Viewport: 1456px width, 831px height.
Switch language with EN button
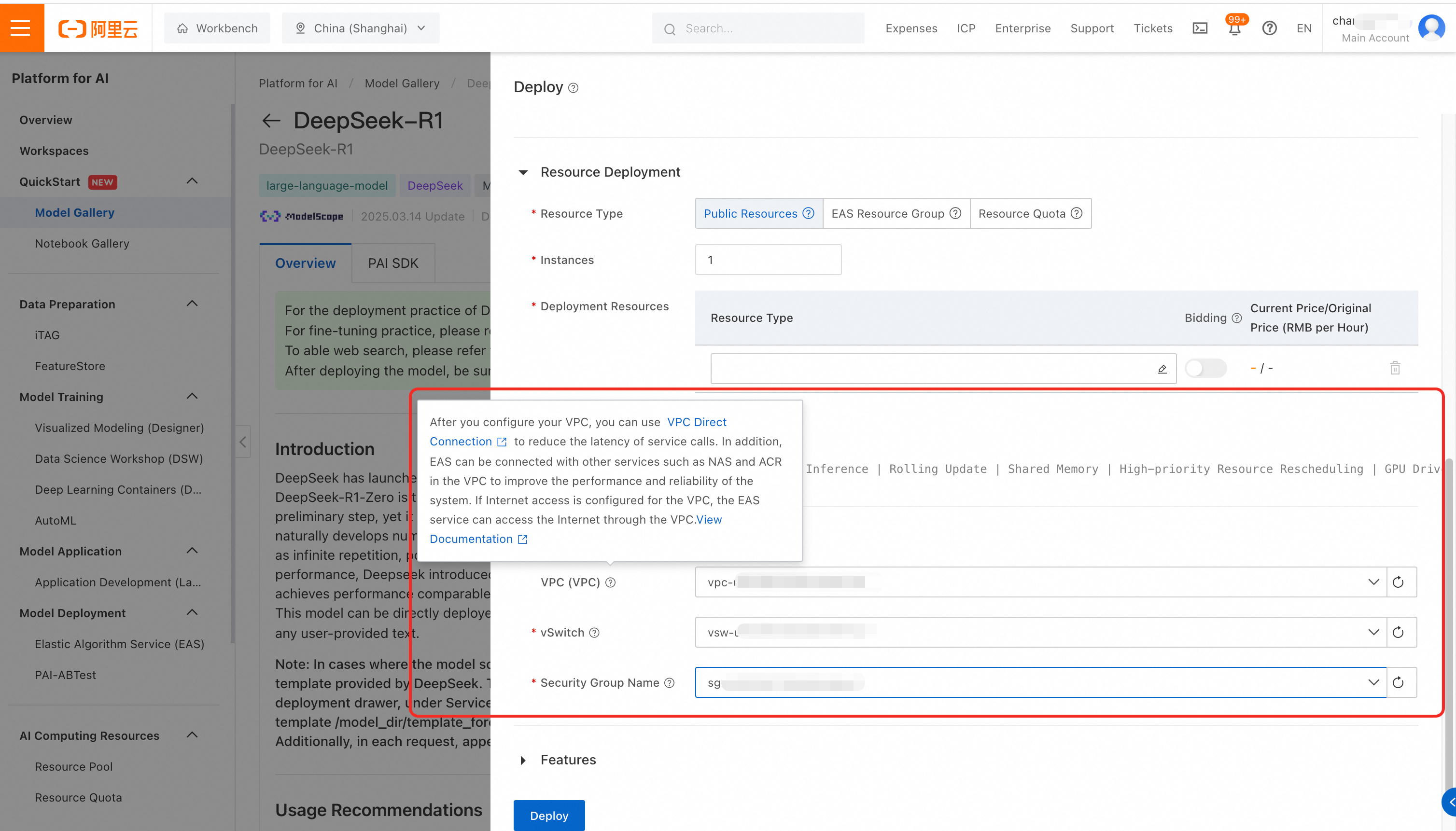[1304, 28]
